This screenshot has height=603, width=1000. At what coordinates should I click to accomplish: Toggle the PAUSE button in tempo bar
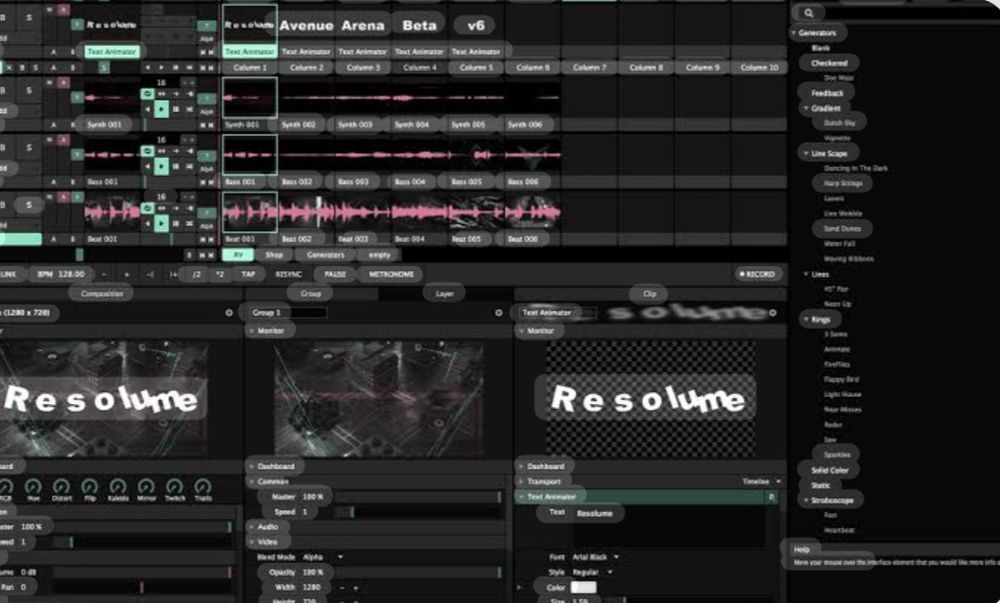click(335, 274)
